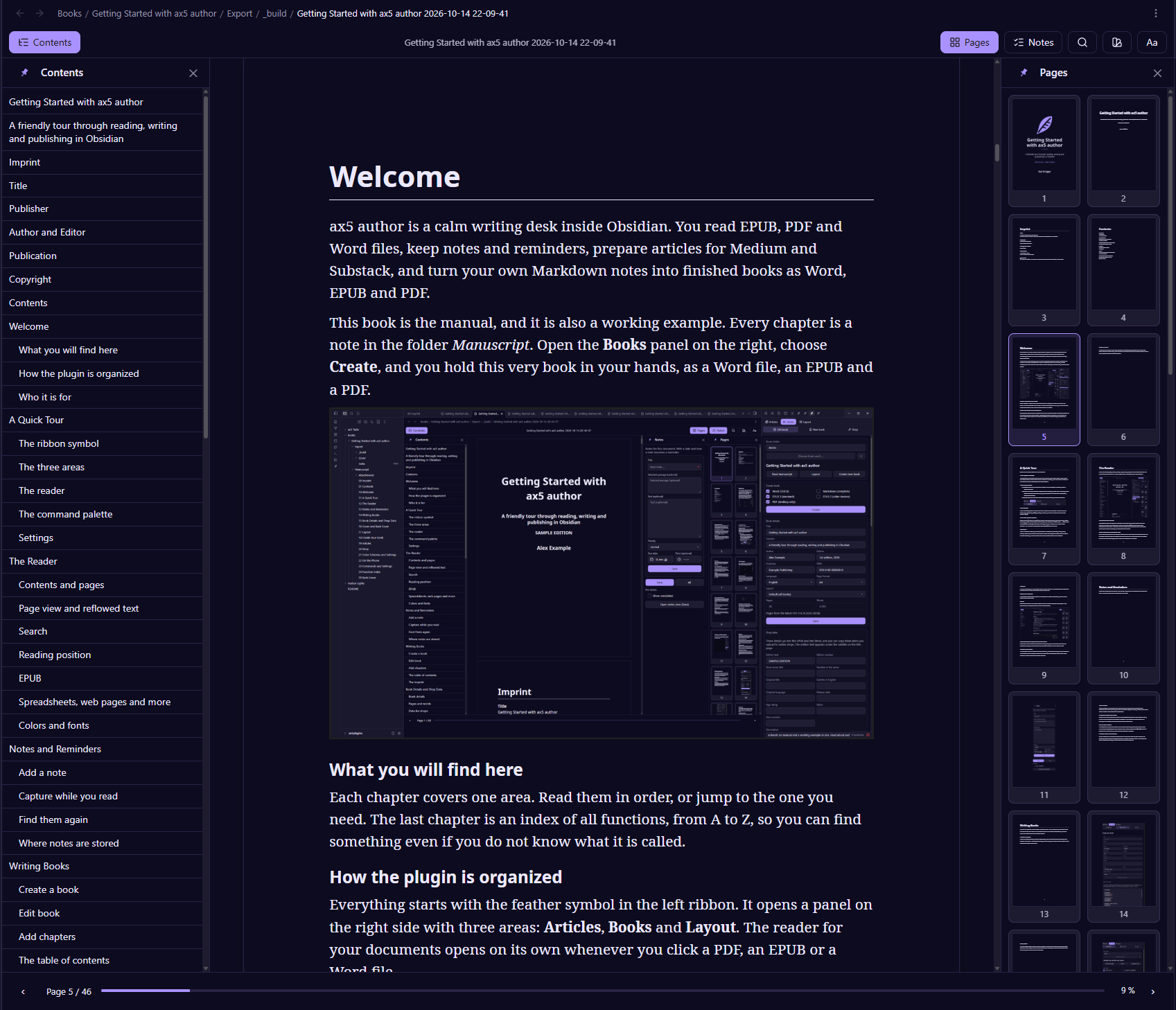Screen dimensions: 1176x1010
Task: Click the _build breadcrumb
Action: click(x=275, y=13)
